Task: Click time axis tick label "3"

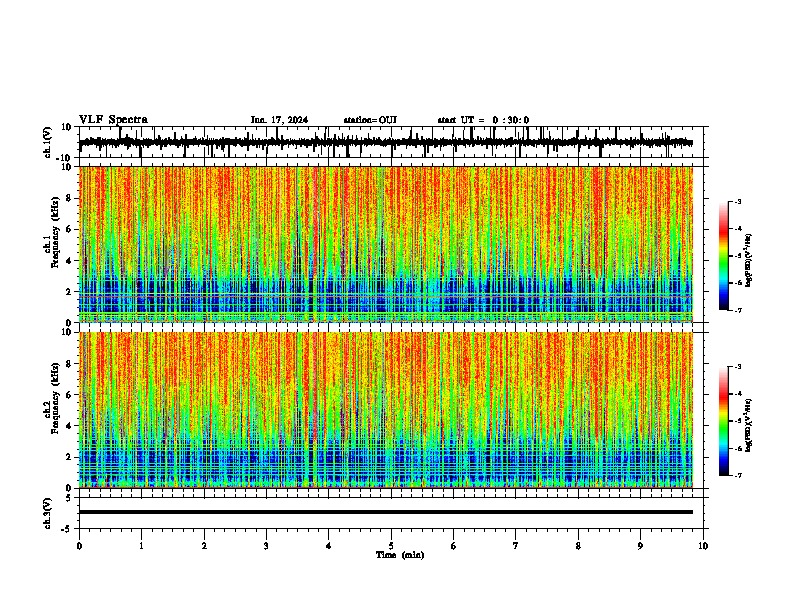Action: 266,546
